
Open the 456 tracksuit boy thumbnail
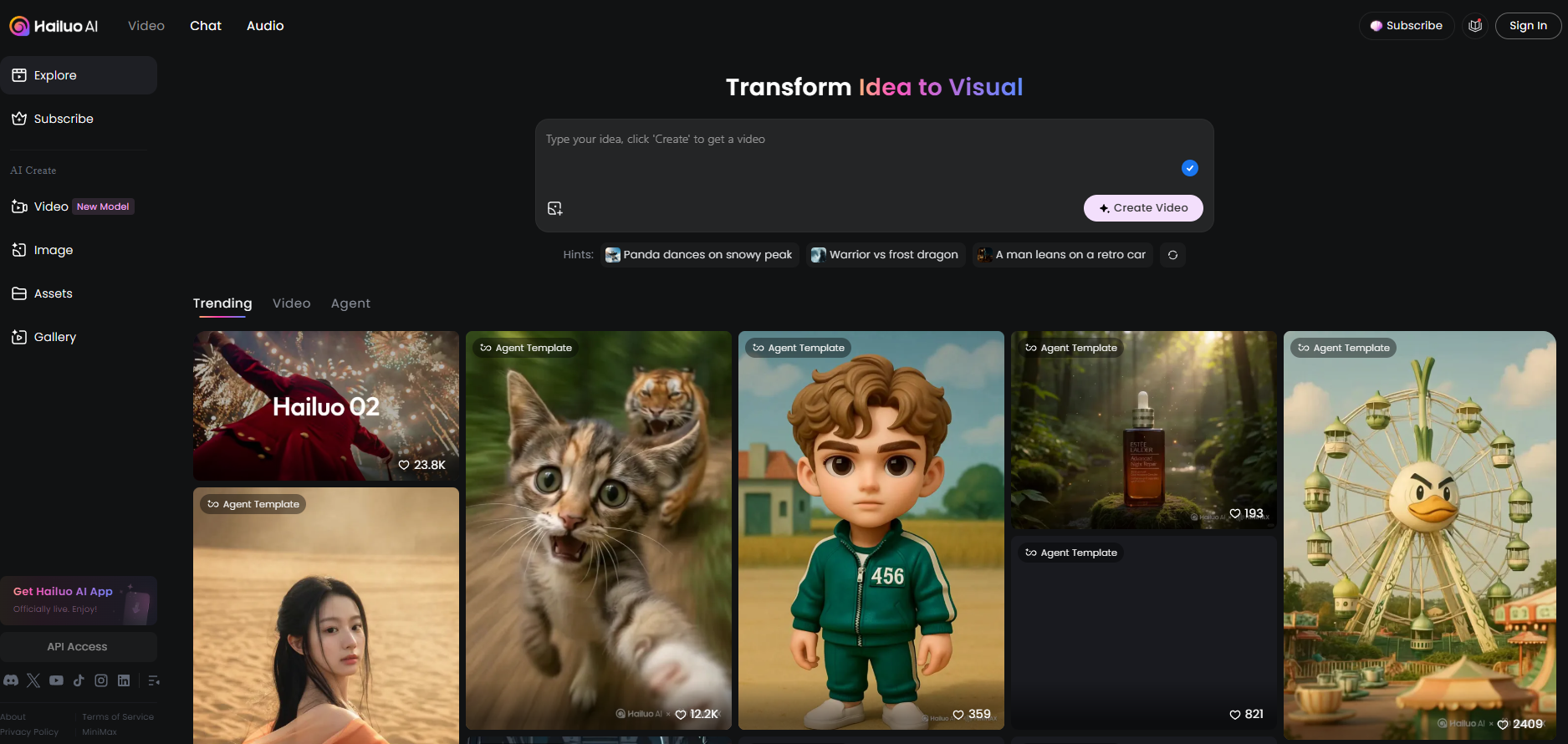(871, 530)
